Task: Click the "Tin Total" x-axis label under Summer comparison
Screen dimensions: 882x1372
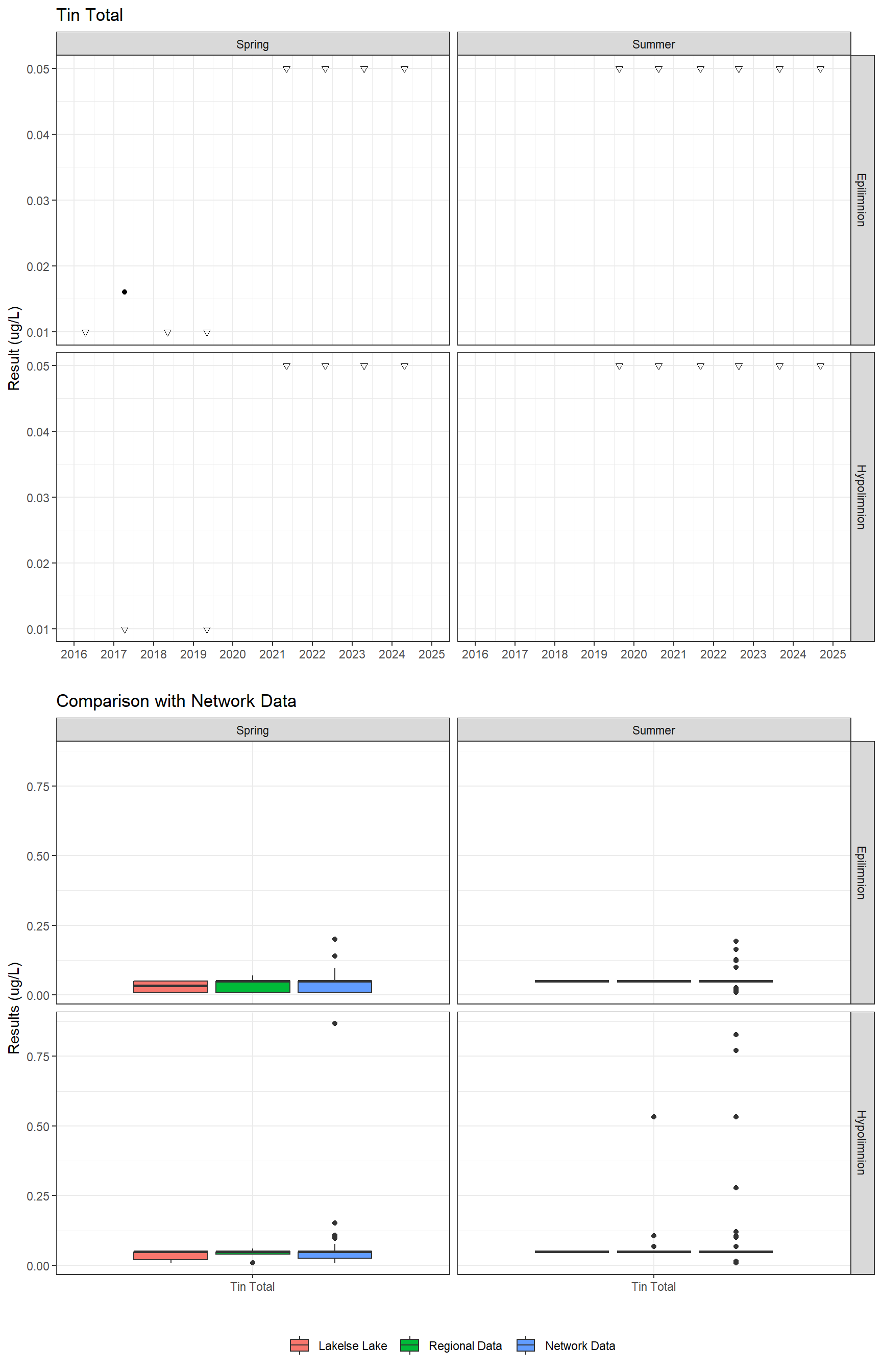Action: click(x=653, y=1287)
